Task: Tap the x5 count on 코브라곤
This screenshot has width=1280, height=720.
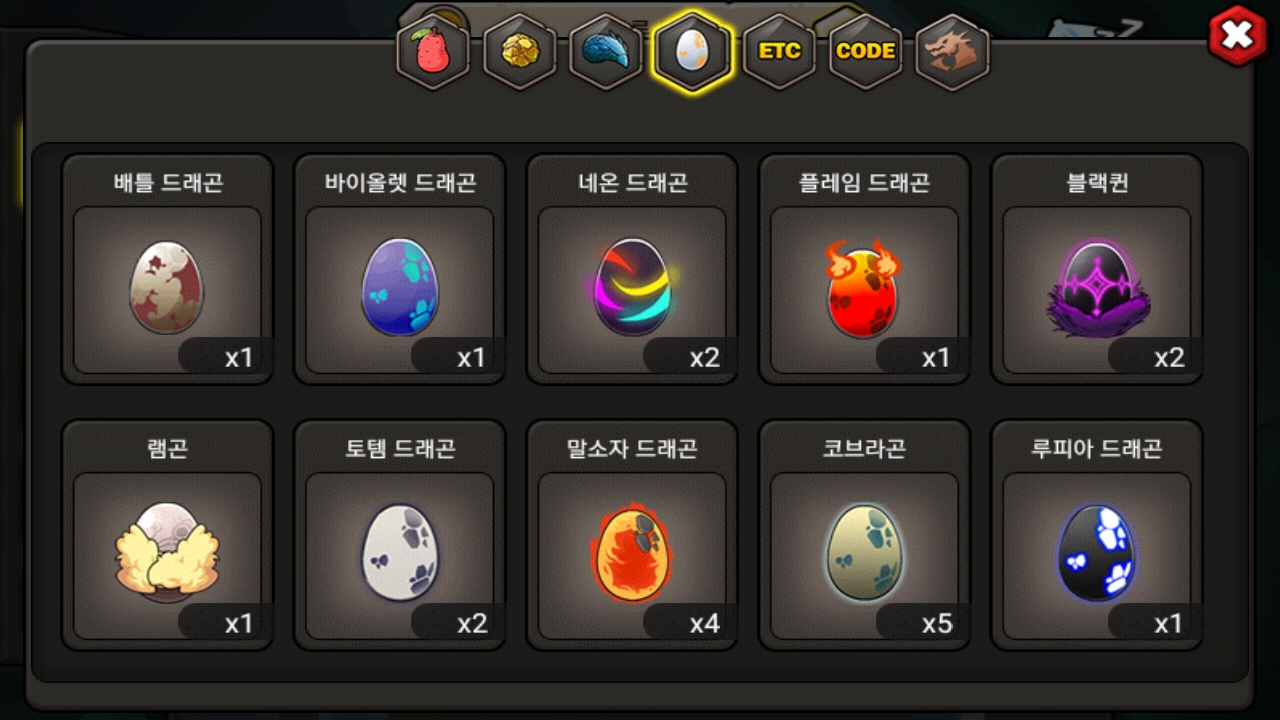Action: tap(937, 624)
